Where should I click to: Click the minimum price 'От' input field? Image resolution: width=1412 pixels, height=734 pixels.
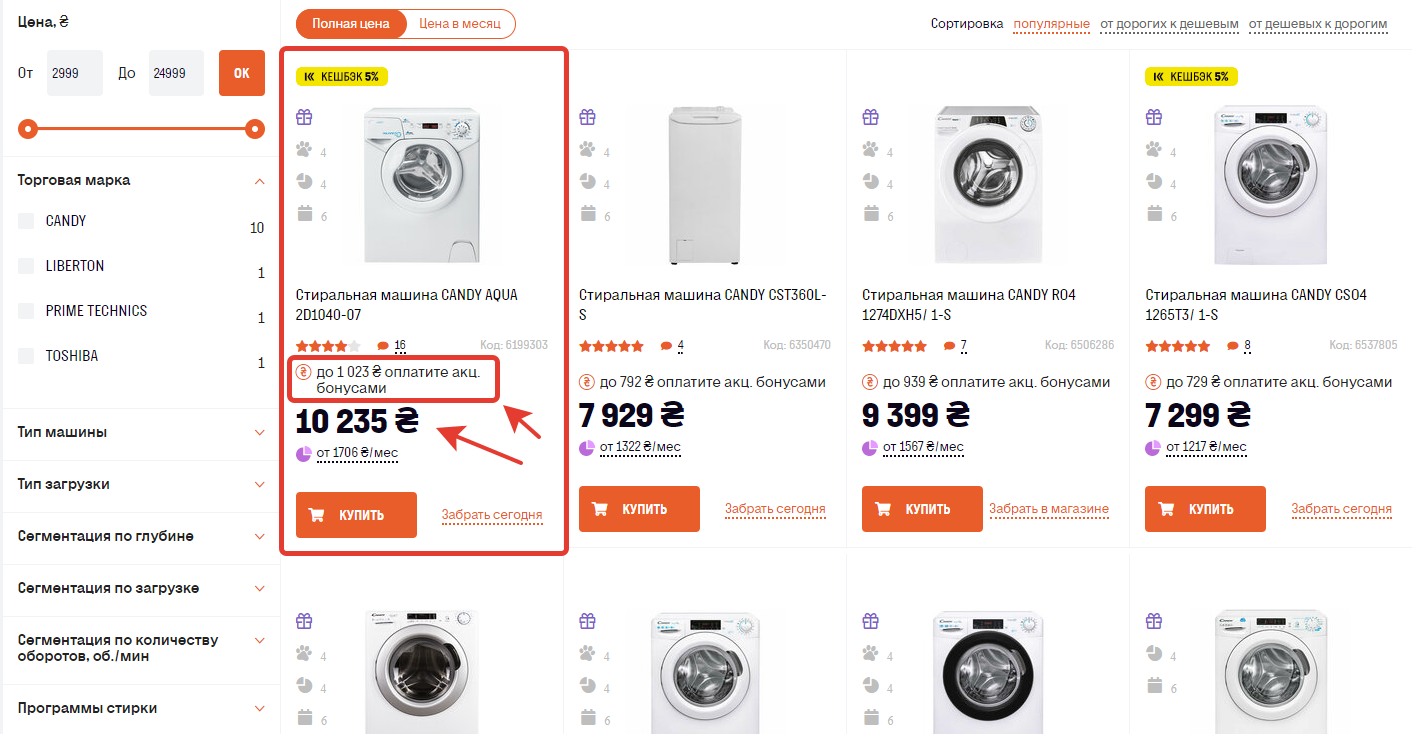coord(75,73)
